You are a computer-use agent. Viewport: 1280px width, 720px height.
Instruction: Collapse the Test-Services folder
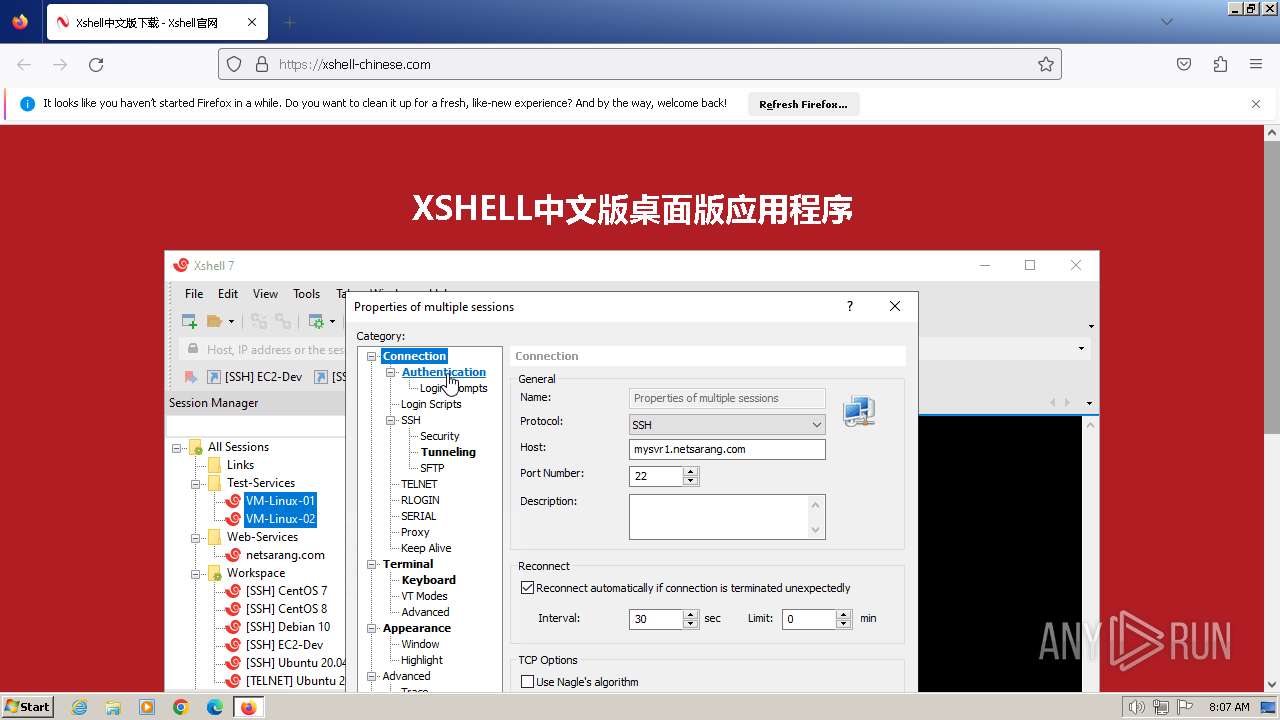pos(196,483)
